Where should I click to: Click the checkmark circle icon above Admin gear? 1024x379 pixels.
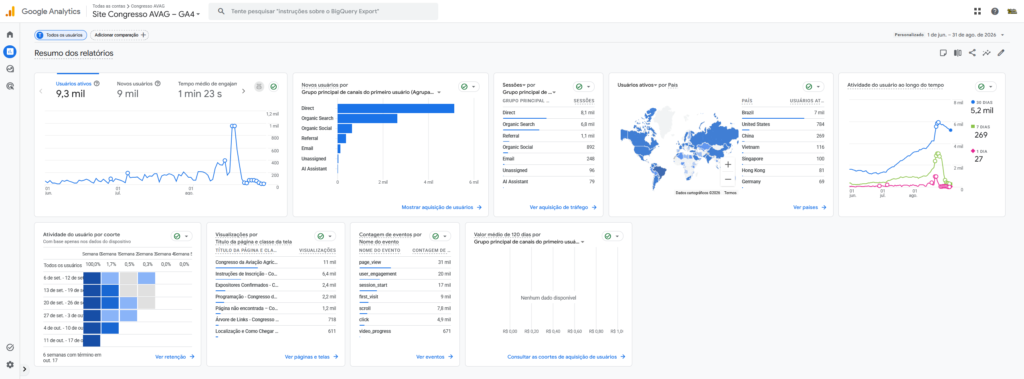[10, 348]
